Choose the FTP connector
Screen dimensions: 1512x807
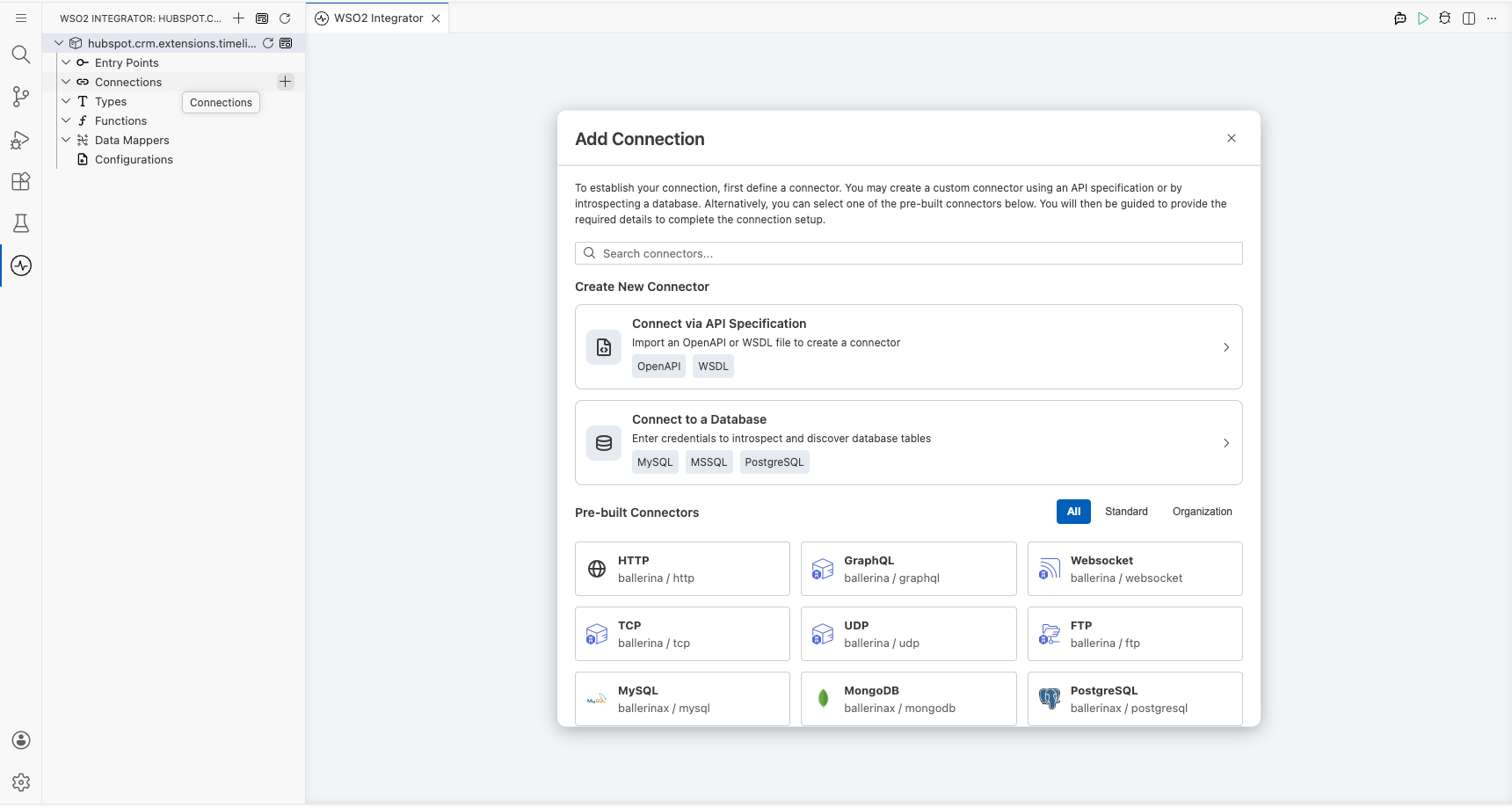tap(1135, 634)
